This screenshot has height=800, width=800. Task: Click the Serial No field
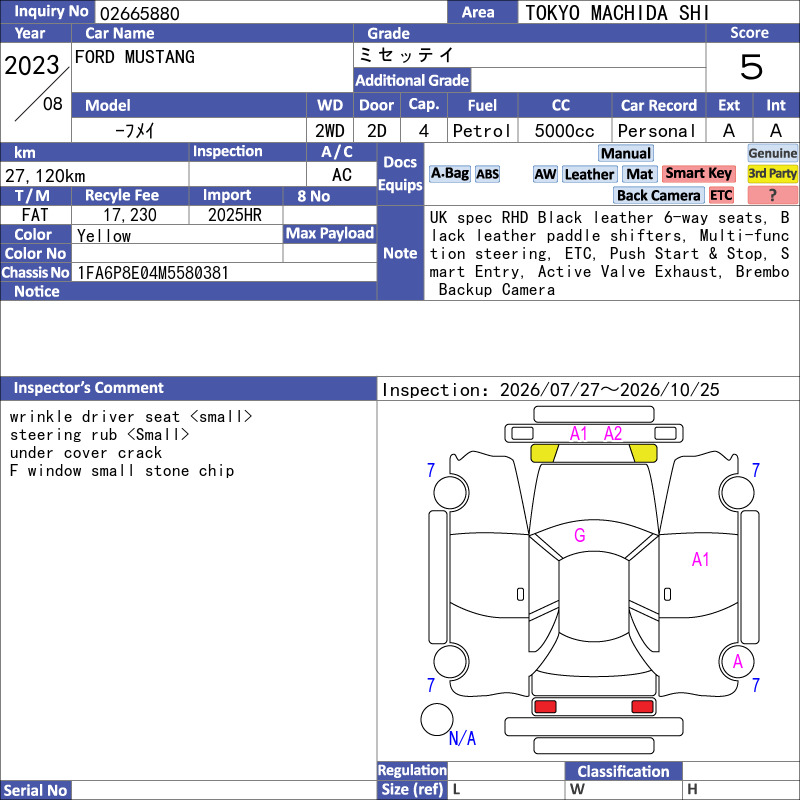(223, 790)
